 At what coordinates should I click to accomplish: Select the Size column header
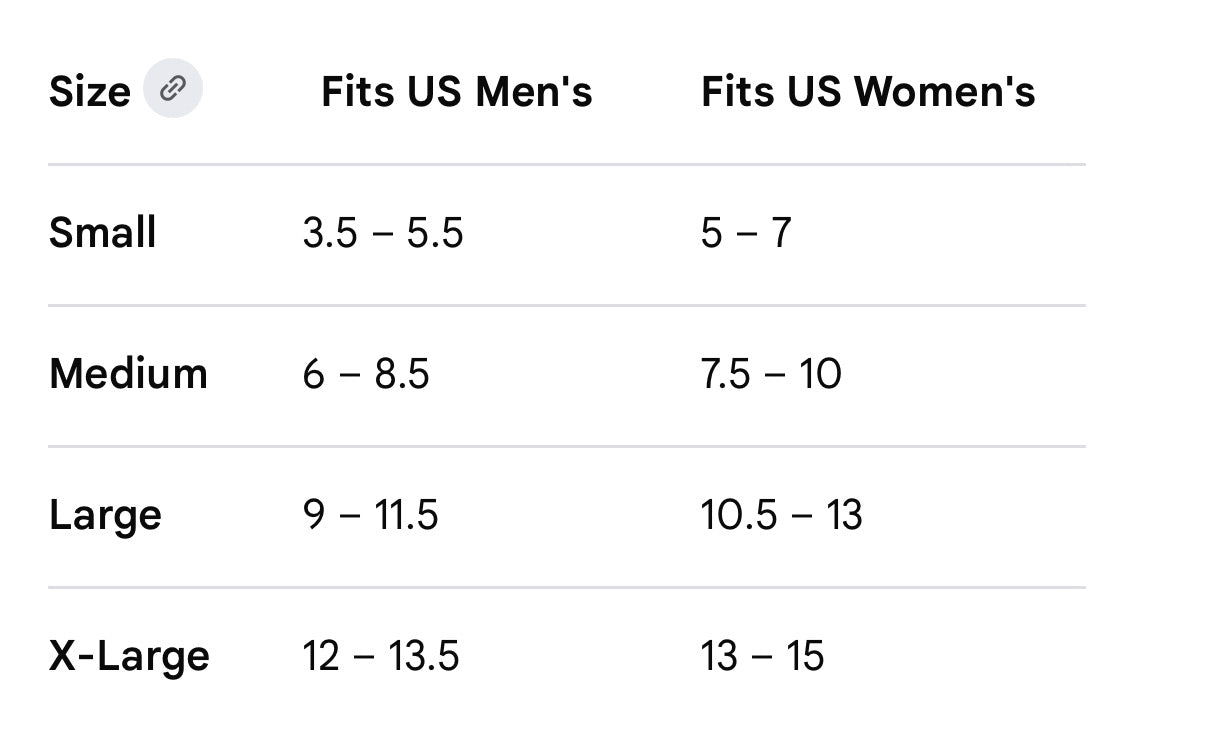point(90,92)
